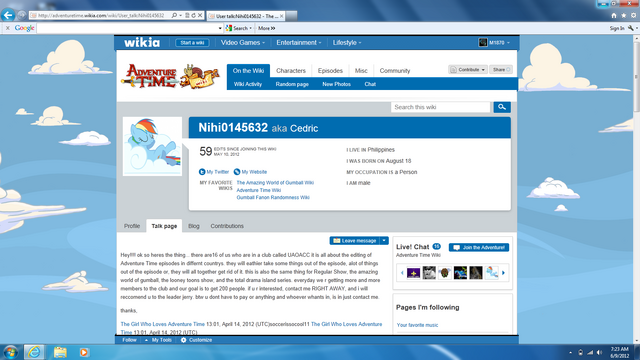Open Windows Start button
640x360 pixels.
(10, 352)
